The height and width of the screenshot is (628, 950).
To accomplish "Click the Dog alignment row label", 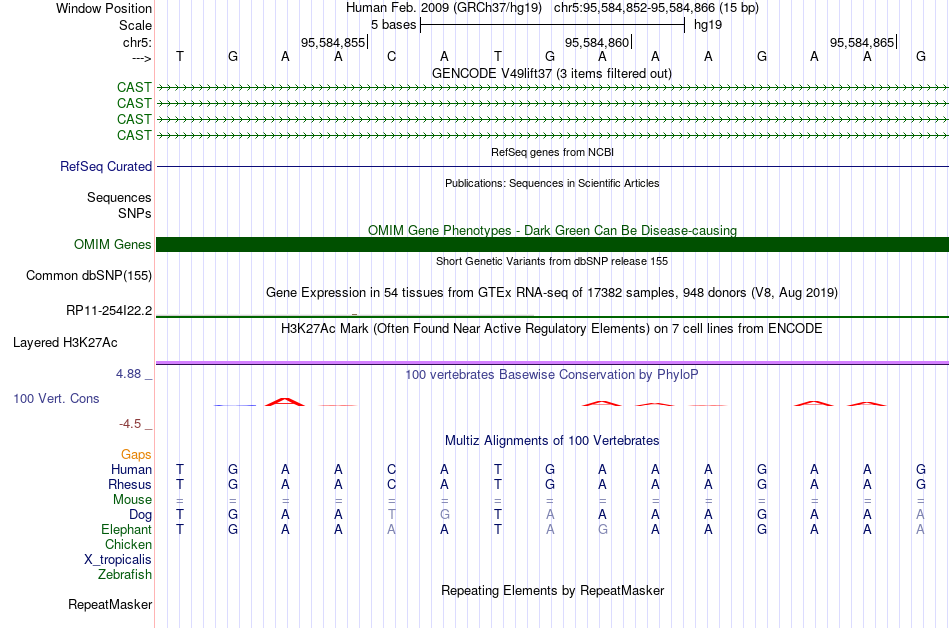I will click(x=140, y=515).
